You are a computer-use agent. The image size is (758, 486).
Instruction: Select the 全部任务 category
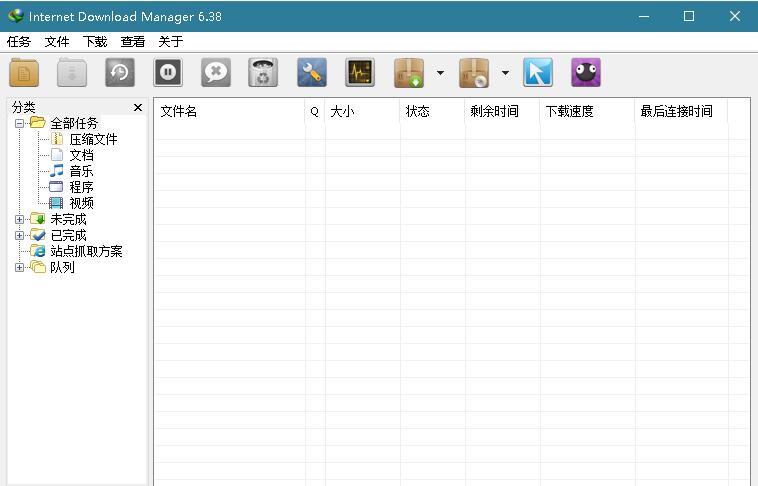[74, 123]
